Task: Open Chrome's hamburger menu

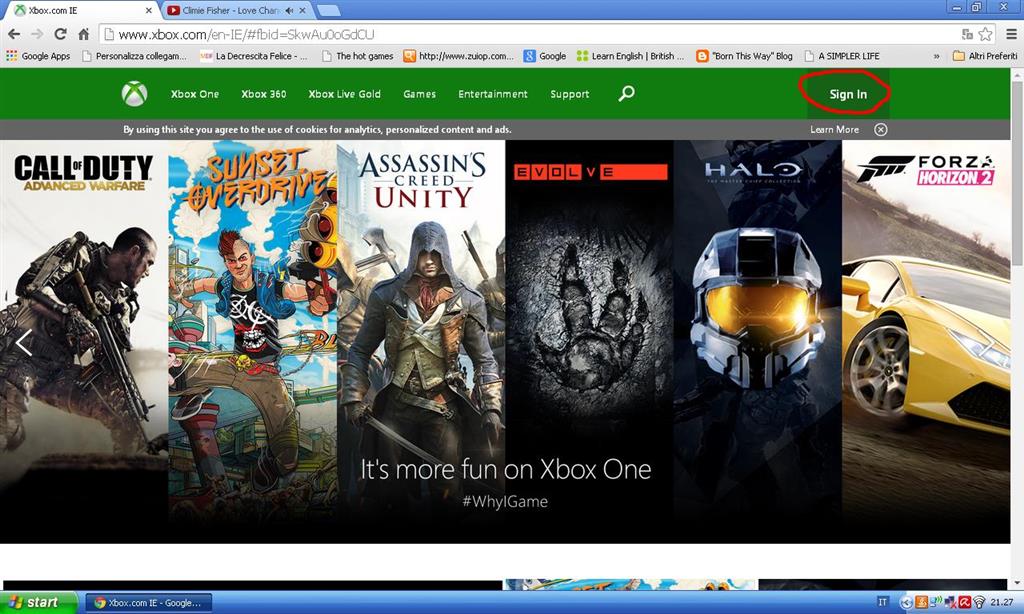Action: coord(1012,34)
